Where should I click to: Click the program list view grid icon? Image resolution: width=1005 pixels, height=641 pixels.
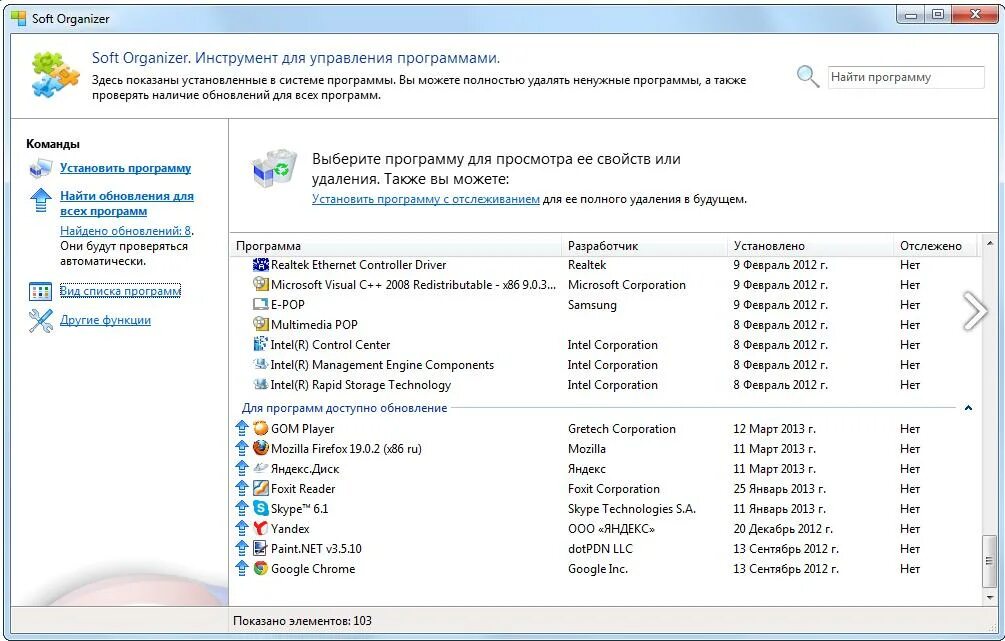tap(40, 292)
